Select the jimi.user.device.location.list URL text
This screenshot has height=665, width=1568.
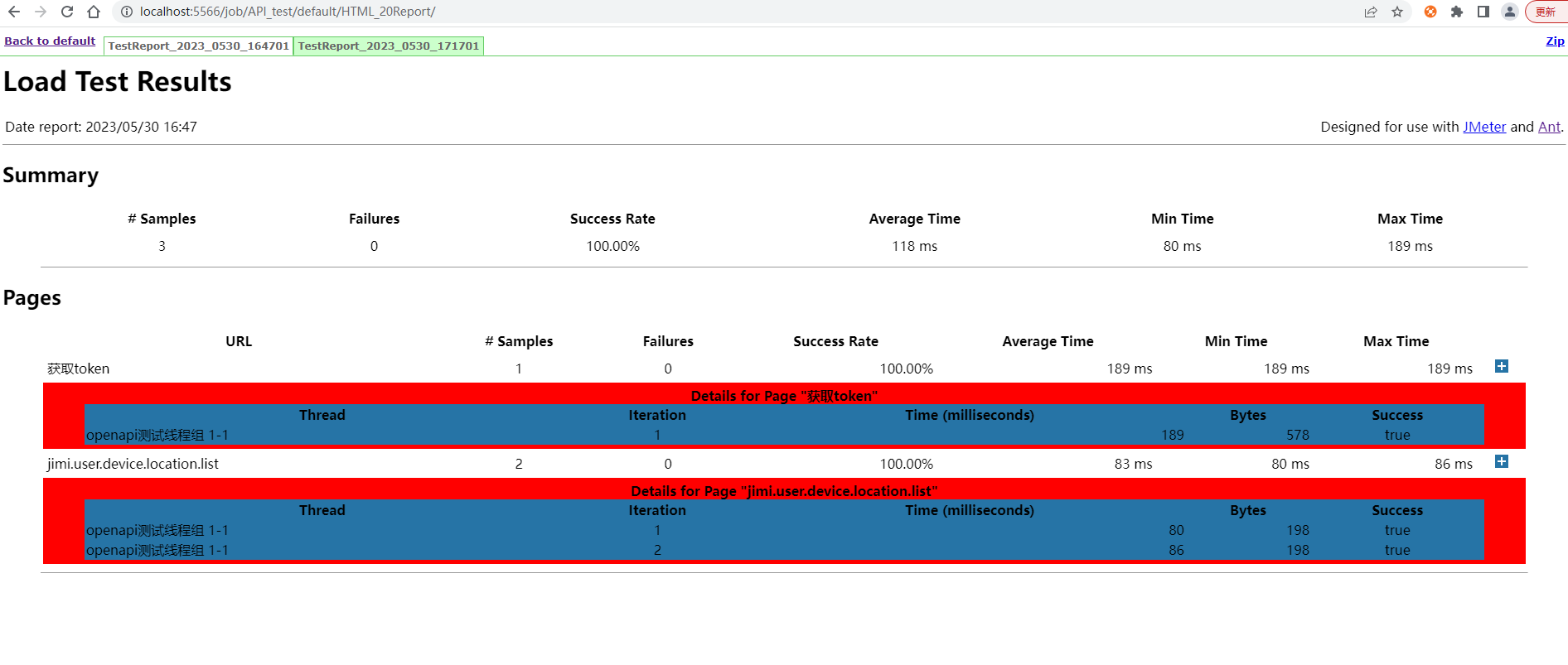click(x=133, y=464)
